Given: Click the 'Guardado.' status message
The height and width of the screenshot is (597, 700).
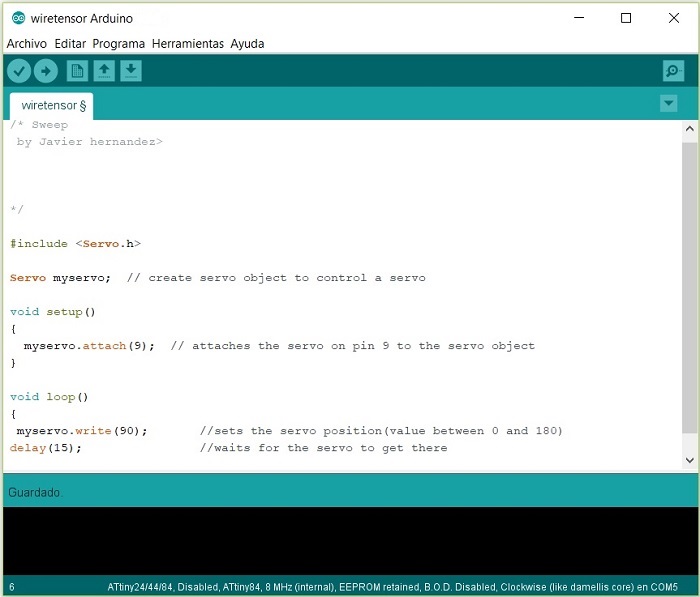Looking at the screenshot, I should 35,492.
